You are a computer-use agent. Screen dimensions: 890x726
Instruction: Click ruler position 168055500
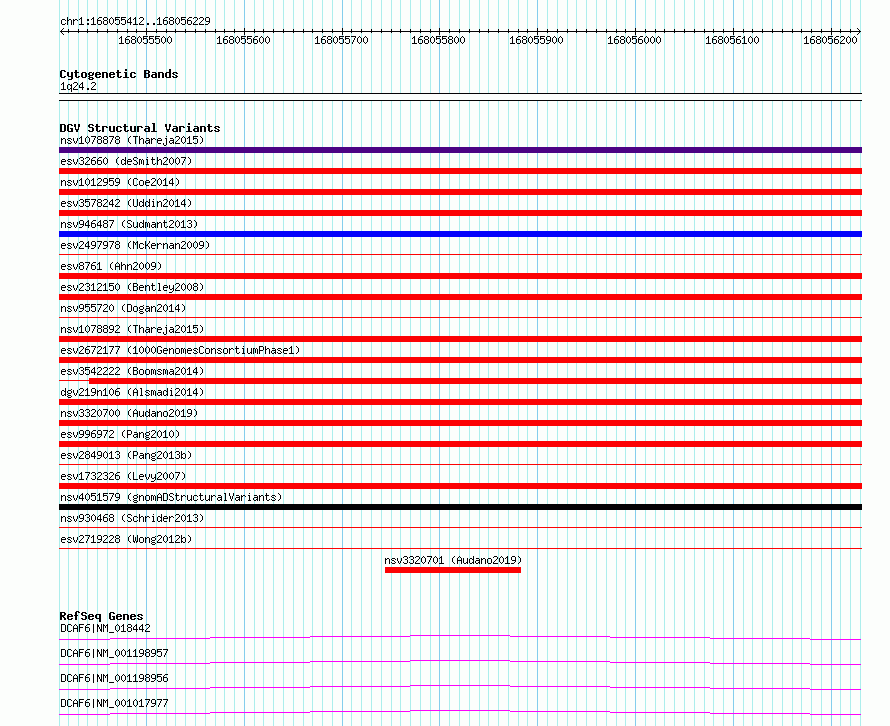pos(145,40)
